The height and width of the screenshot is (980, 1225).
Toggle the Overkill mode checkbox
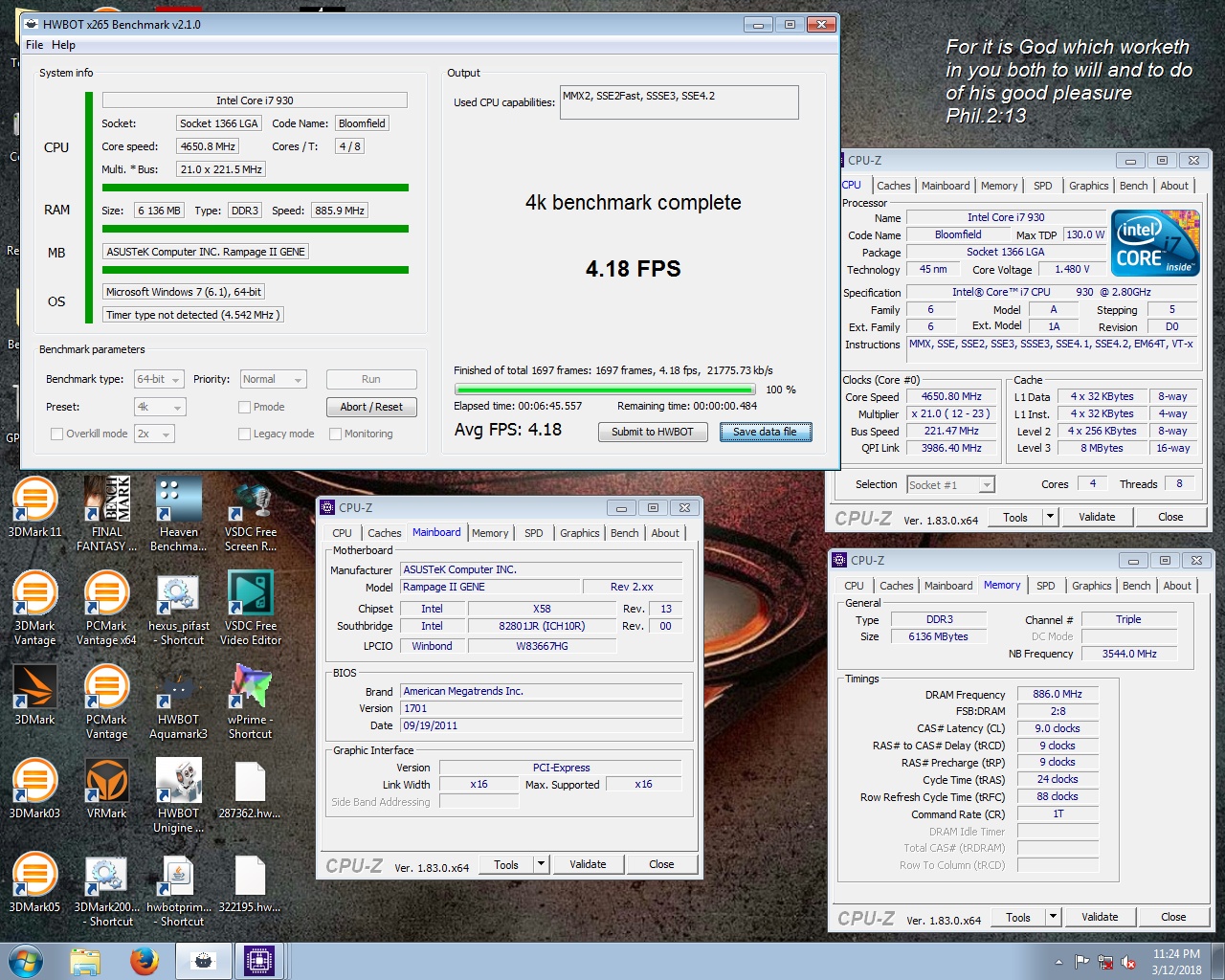click(x=56, y=434)
